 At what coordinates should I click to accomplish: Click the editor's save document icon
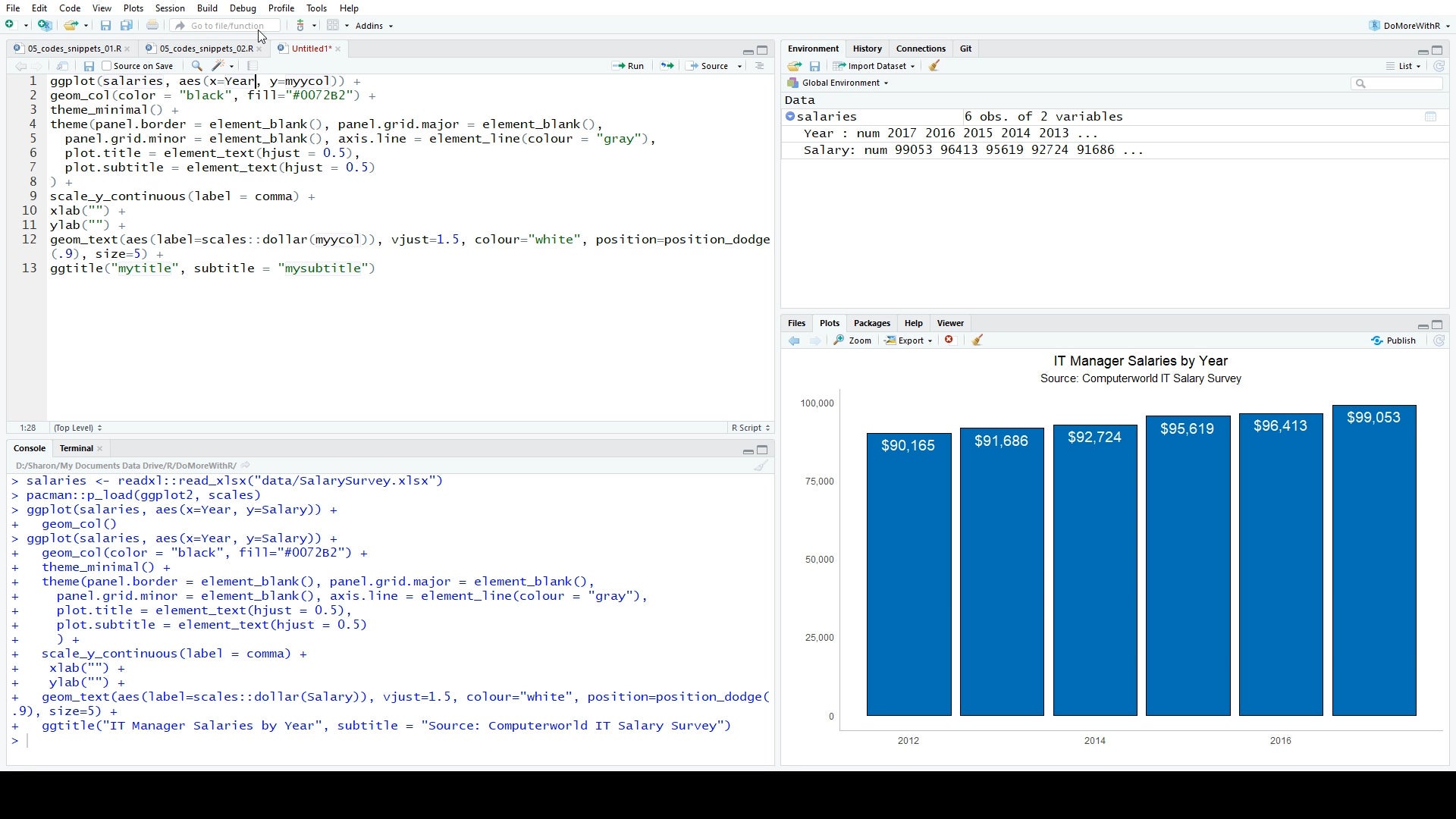89,66
